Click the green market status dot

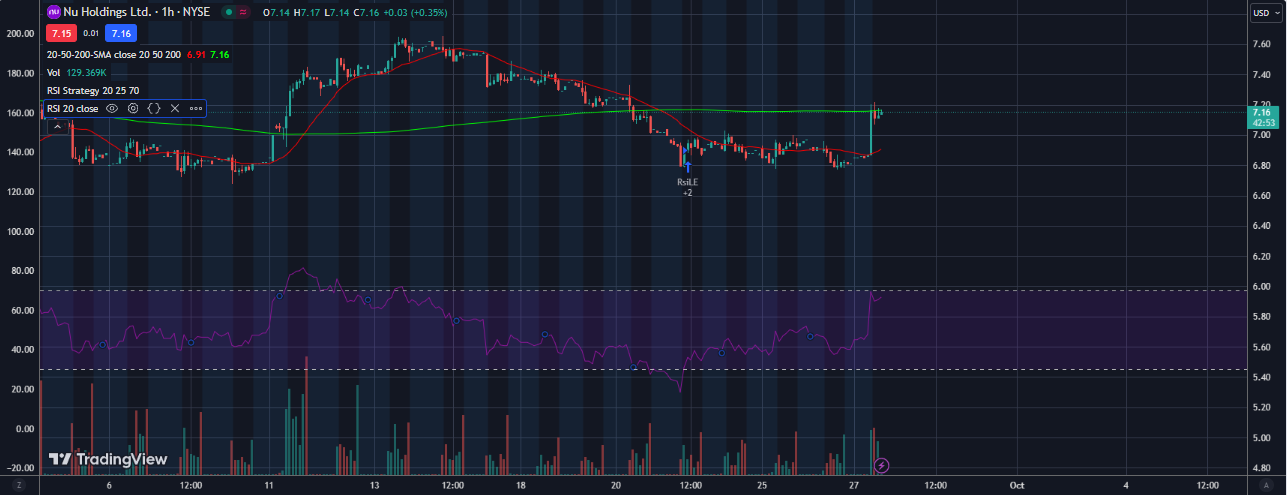[229, 13]
